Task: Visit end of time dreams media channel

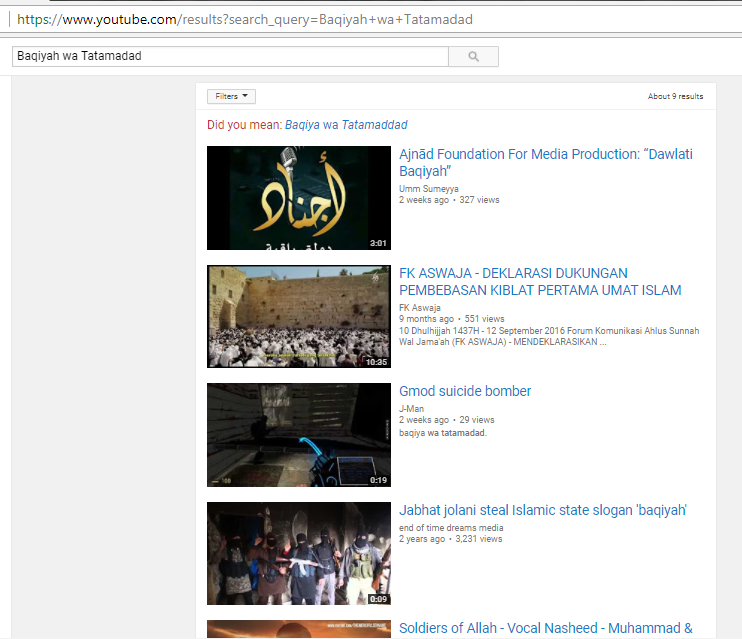Action: (451, 527)
